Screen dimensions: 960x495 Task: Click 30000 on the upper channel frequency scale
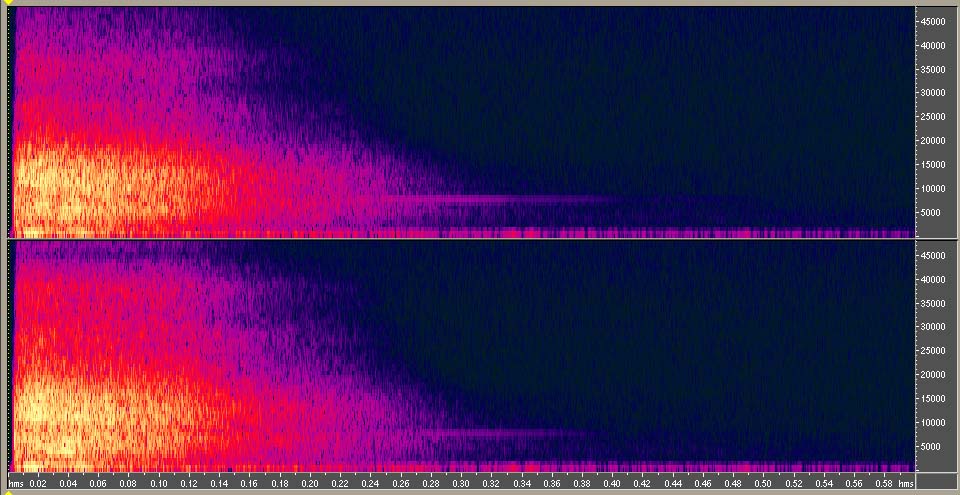point(933,94)
